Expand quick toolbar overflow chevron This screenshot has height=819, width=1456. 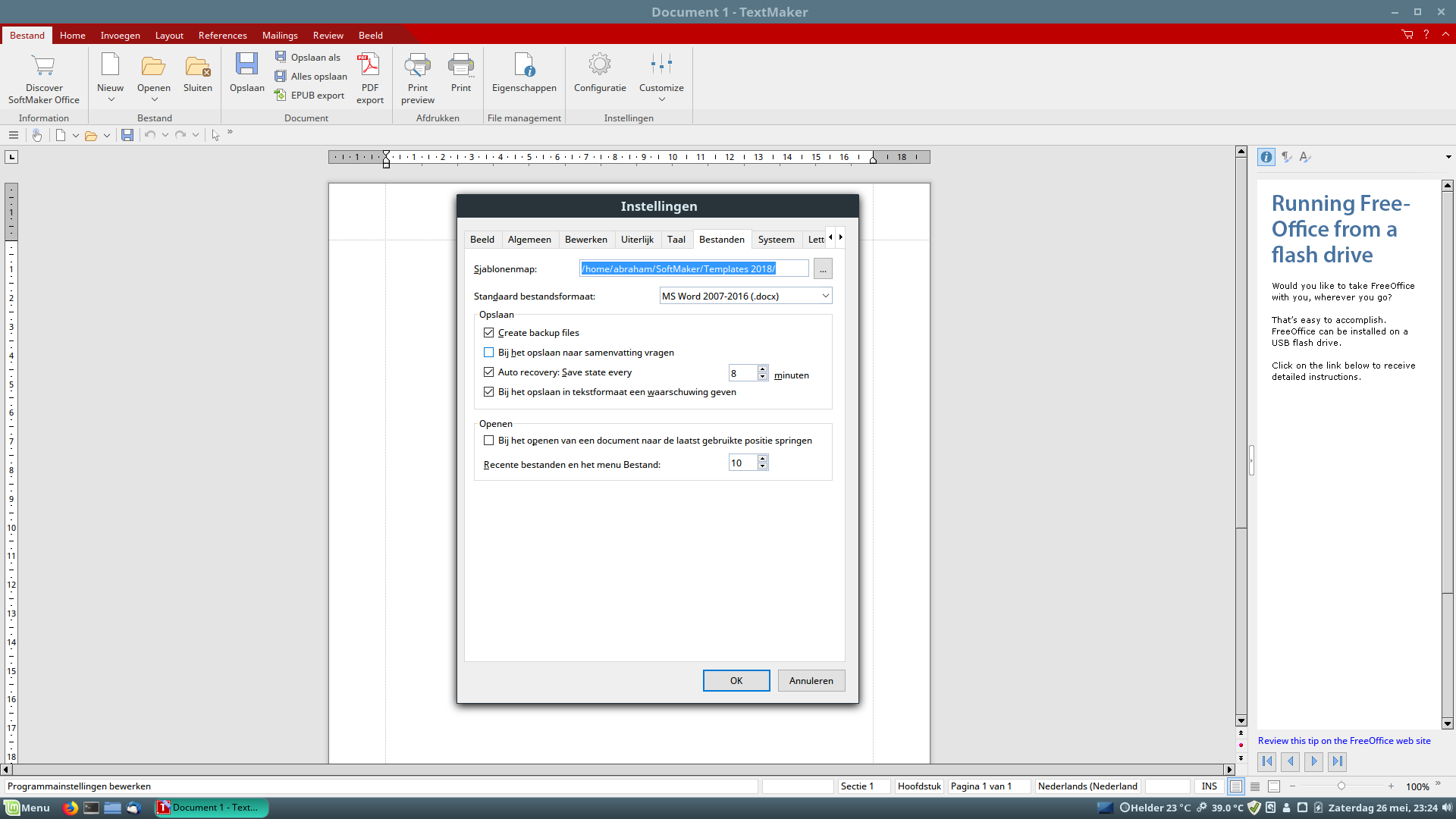tap(230, 132)
